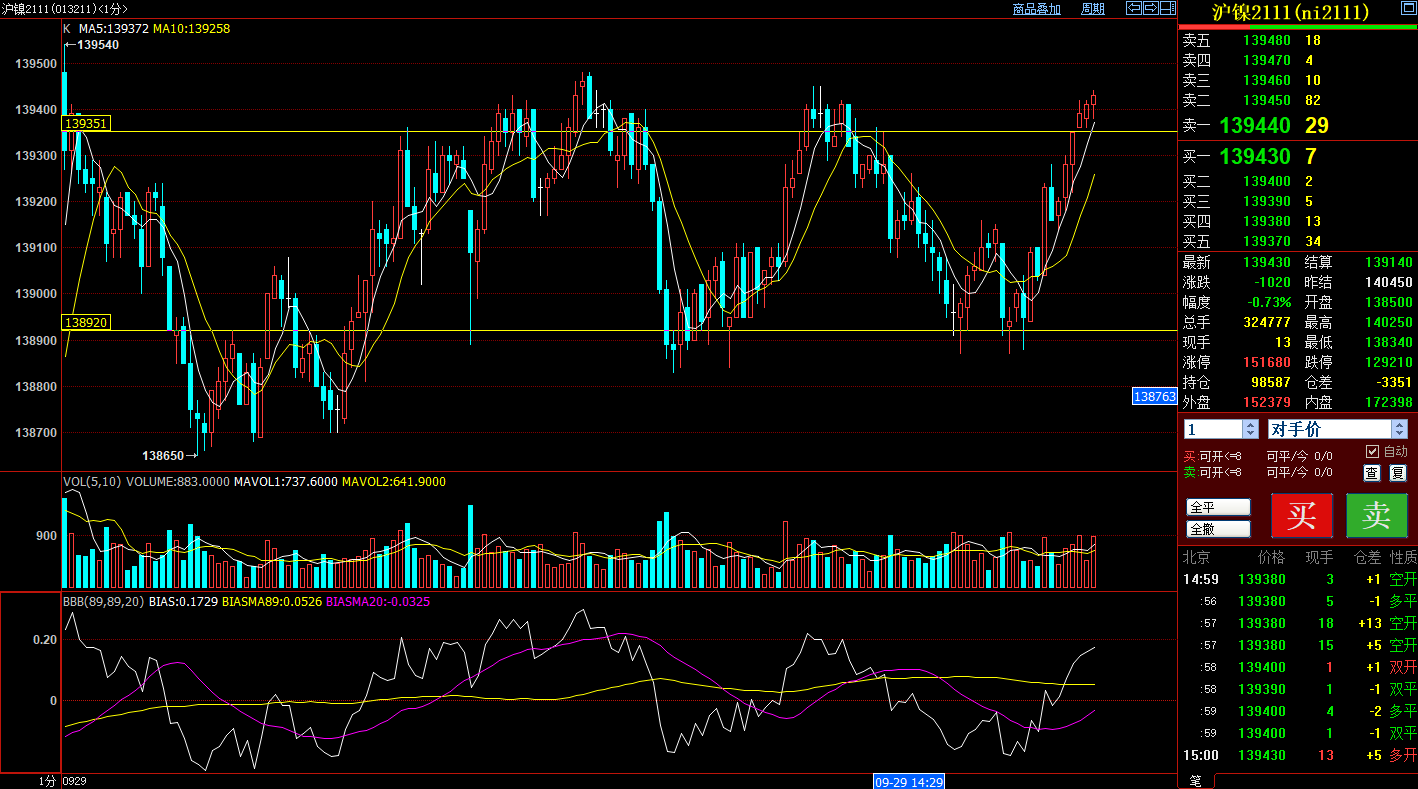Click the 查 query button
Image resolution: width=1418 pixels, height=789 pixels.
1372,473
